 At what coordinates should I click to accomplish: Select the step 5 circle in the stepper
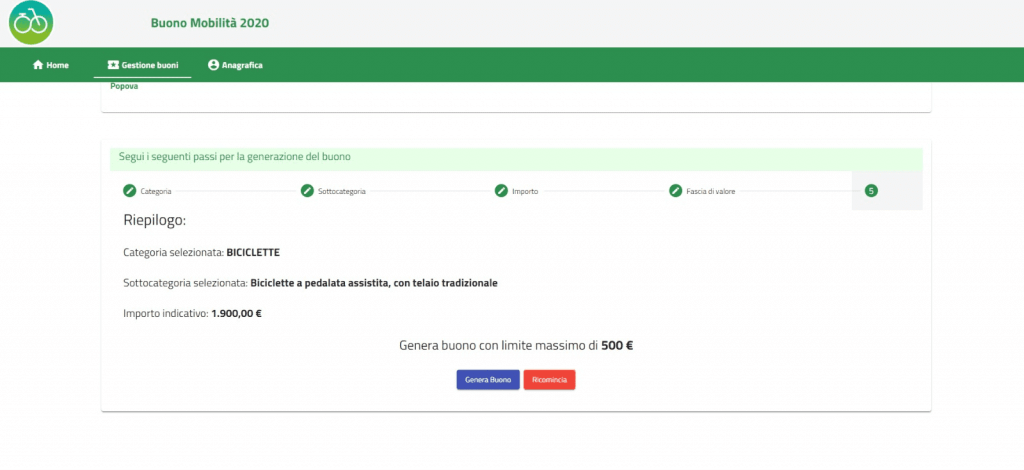pos(871,191)
